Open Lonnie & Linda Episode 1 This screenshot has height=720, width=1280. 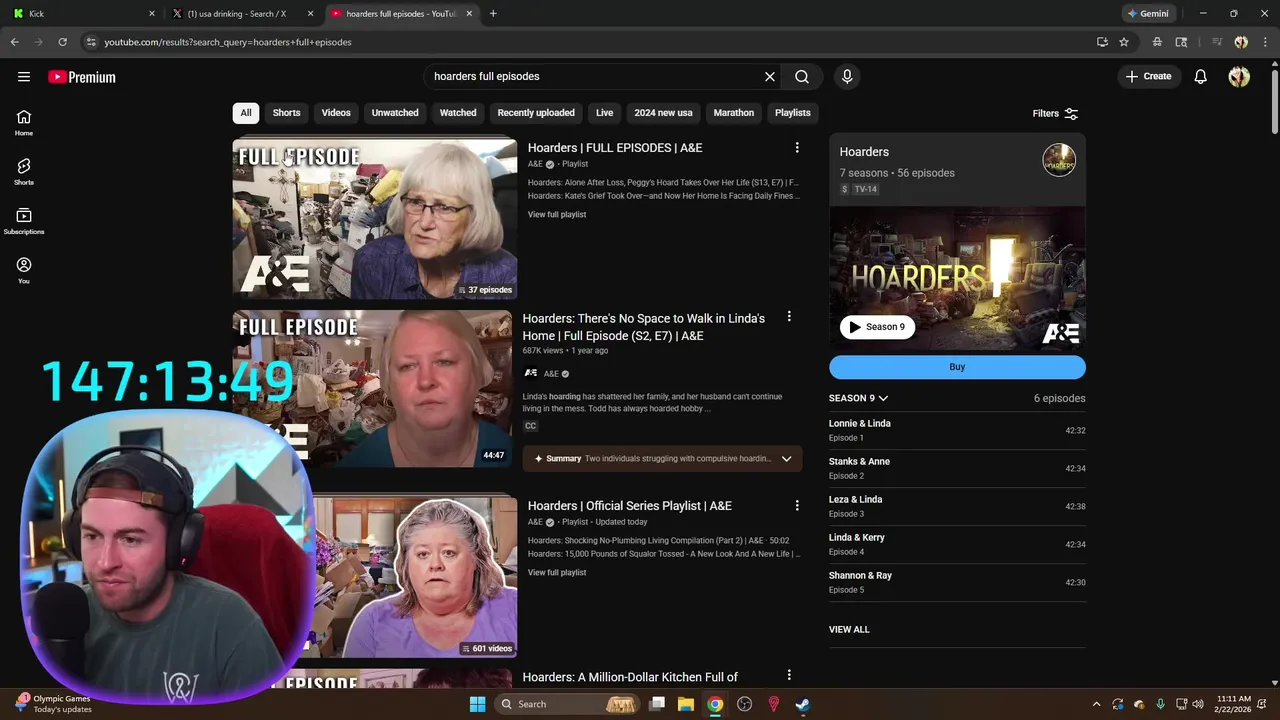(x=957, y=430)
